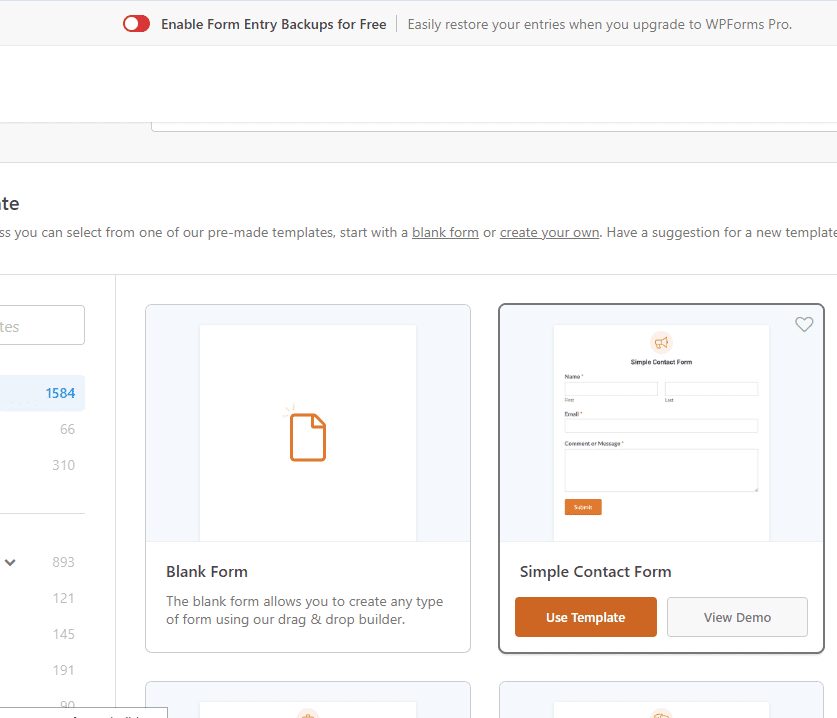Click the megaphone icon in contact form preview
837x718 pixels.
pos(661,342)
